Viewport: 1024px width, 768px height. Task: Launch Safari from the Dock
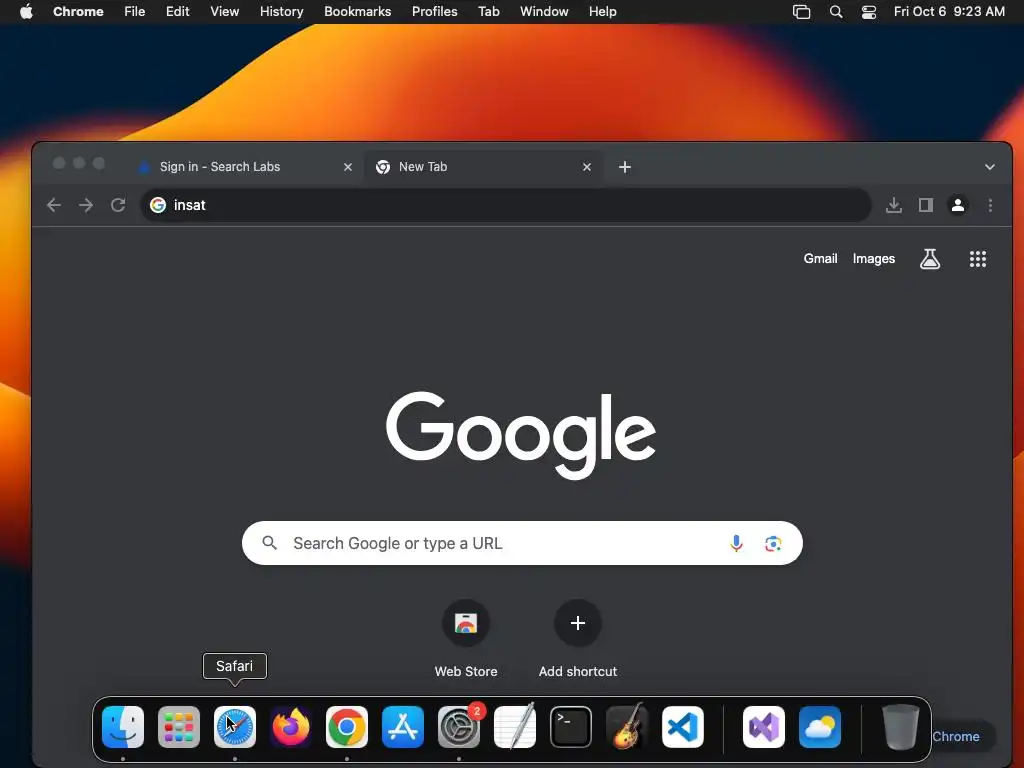(x=235, y=727)
